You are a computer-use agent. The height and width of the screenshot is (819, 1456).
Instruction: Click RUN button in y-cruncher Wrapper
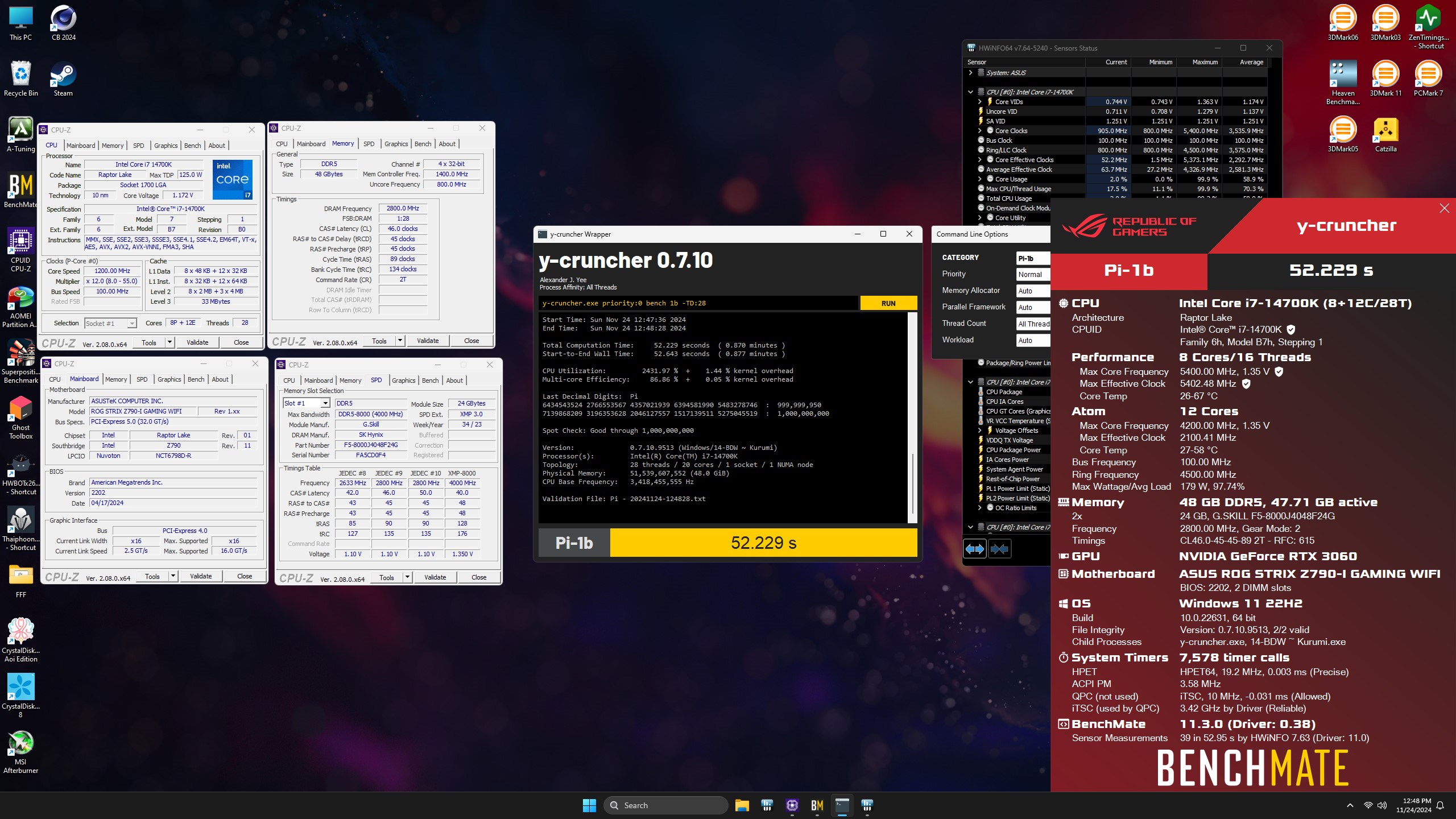point(888,303)
